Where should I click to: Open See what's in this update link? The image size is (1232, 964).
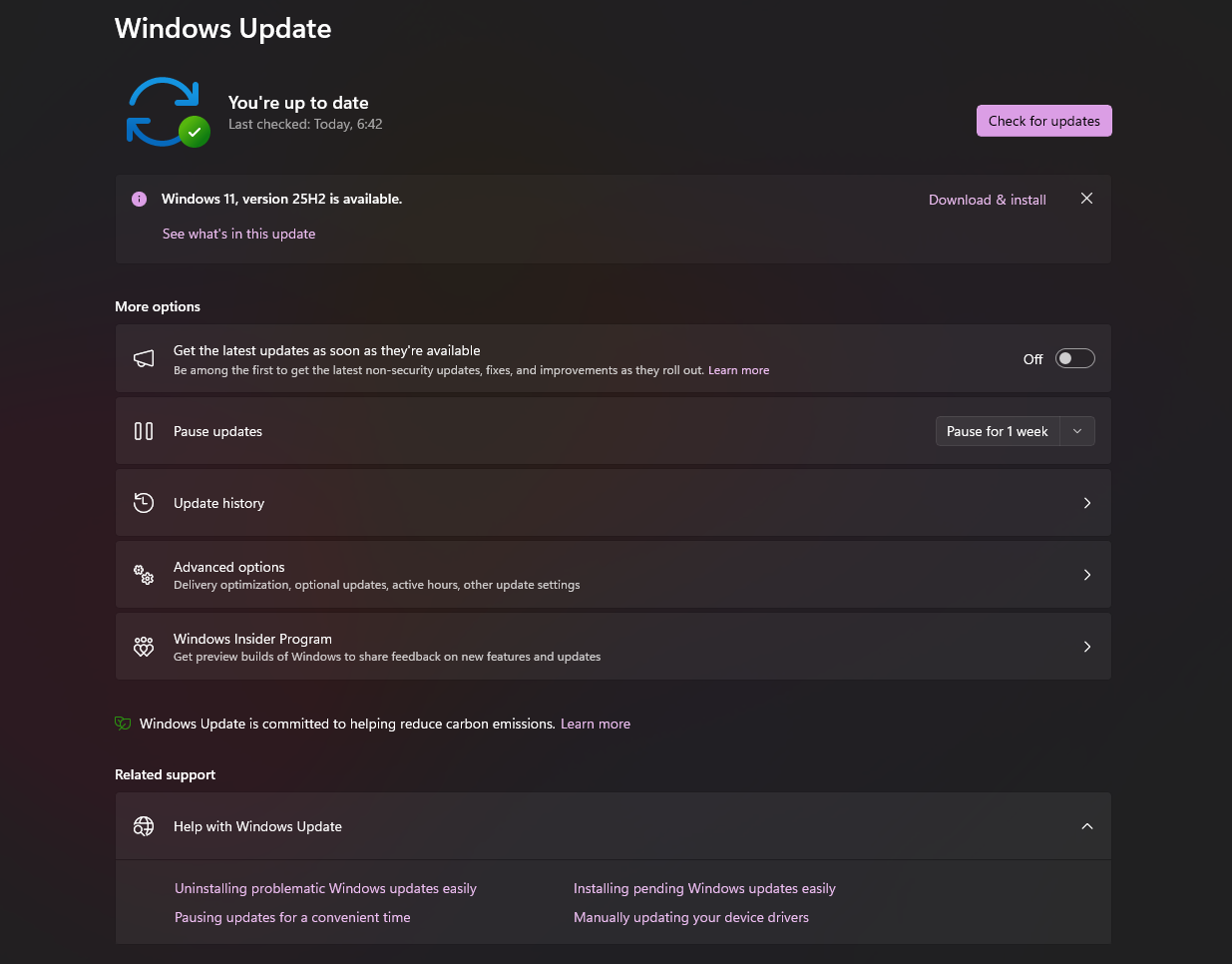coord(239,234)
